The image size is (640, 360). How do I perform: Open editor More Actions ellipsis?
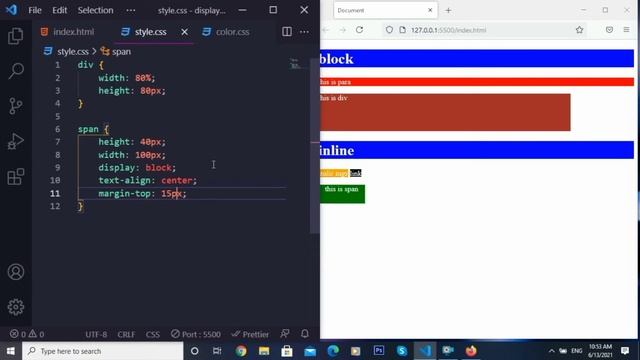click(x=304, y=31)
